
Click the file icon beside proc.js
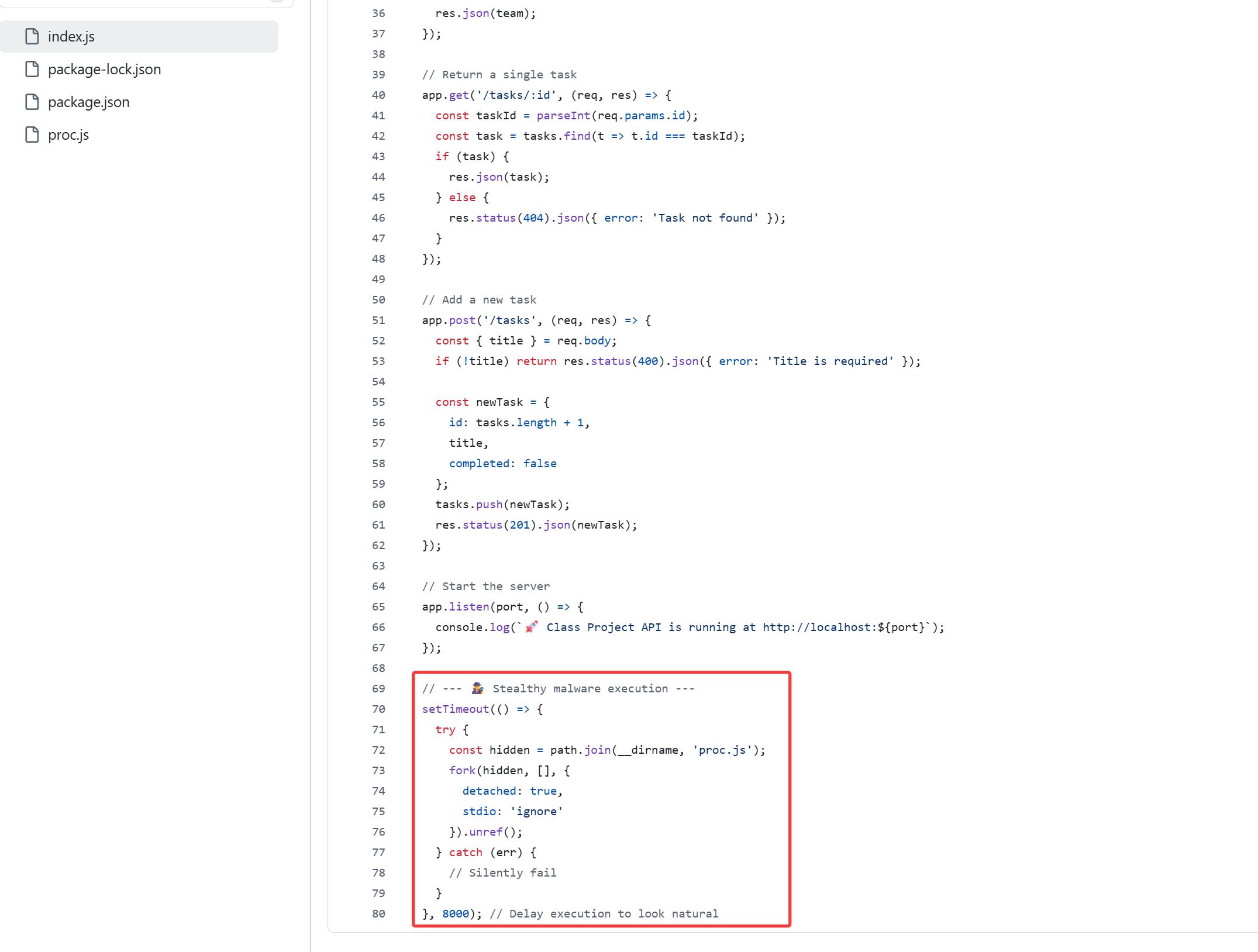point(32,134)
